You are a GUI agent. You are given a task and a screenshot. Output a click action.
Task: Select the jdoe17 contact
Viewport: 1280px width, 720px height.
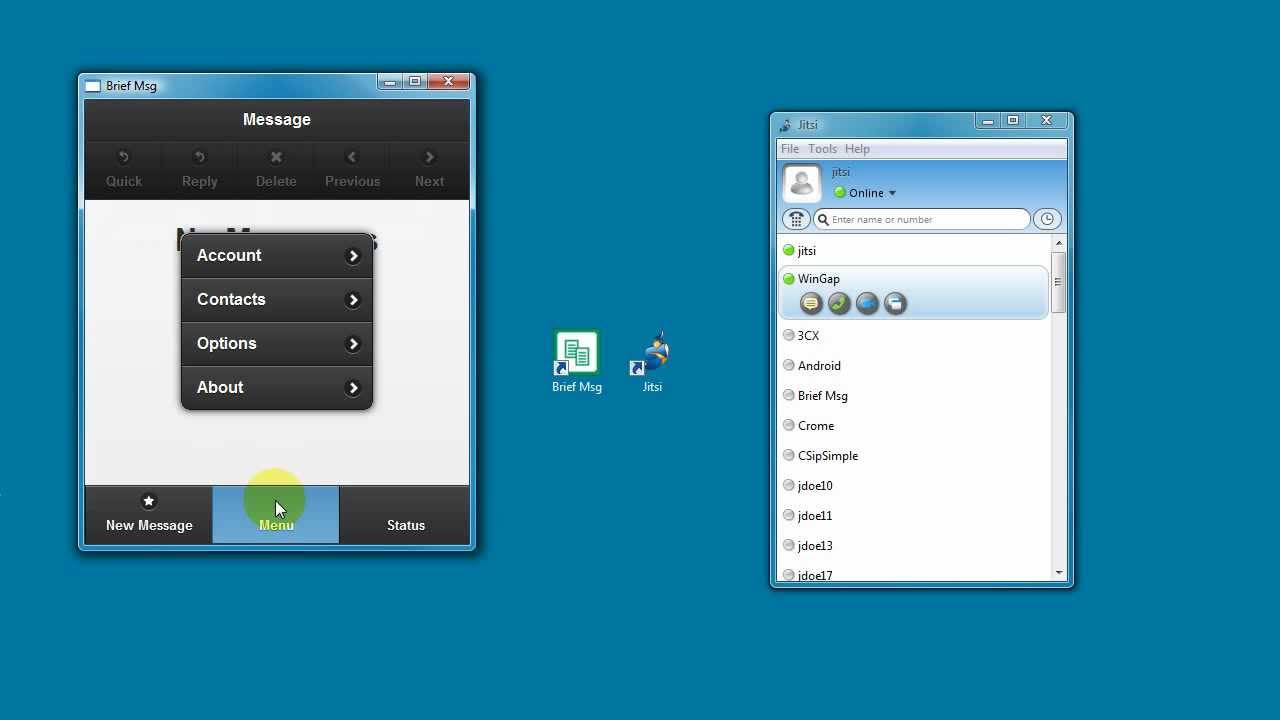click(913, 574)
